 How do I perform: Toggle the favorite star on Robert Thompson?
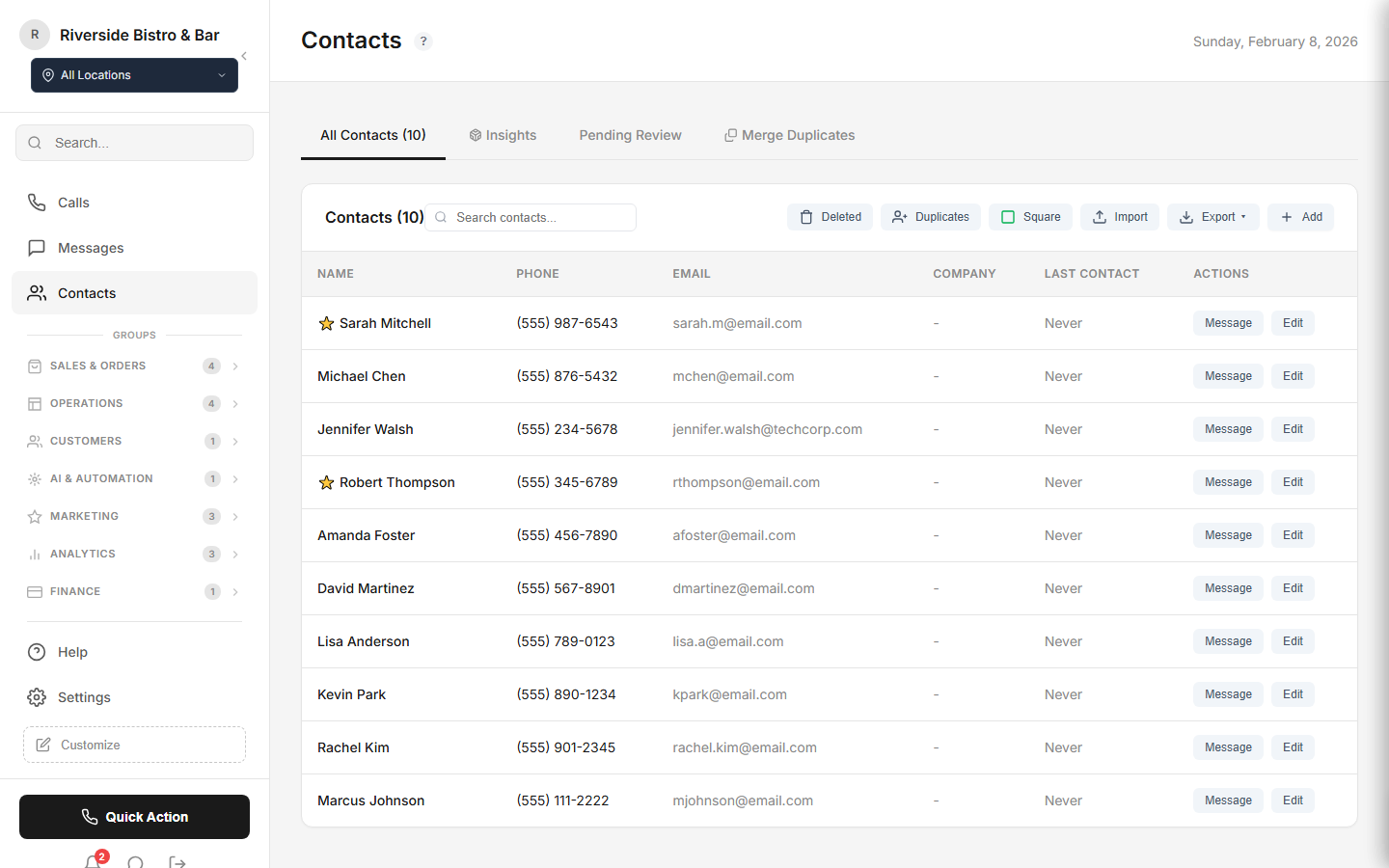(325, 481)
